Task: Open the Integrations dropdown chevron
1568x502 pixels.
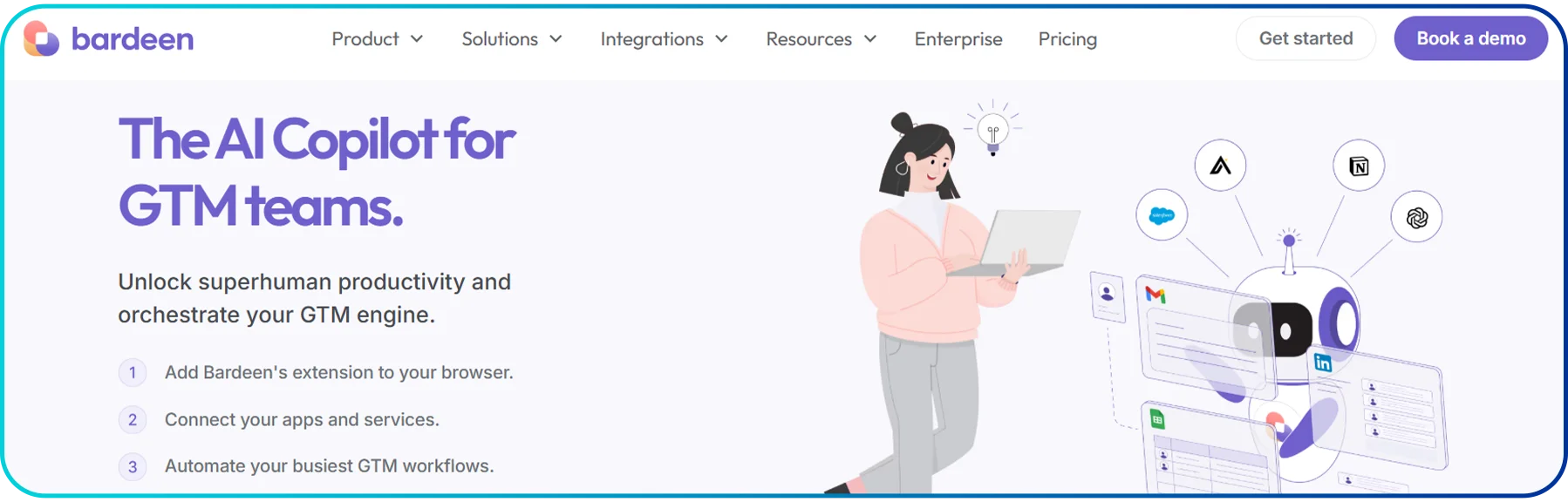Action: click(x=721, y=39)
